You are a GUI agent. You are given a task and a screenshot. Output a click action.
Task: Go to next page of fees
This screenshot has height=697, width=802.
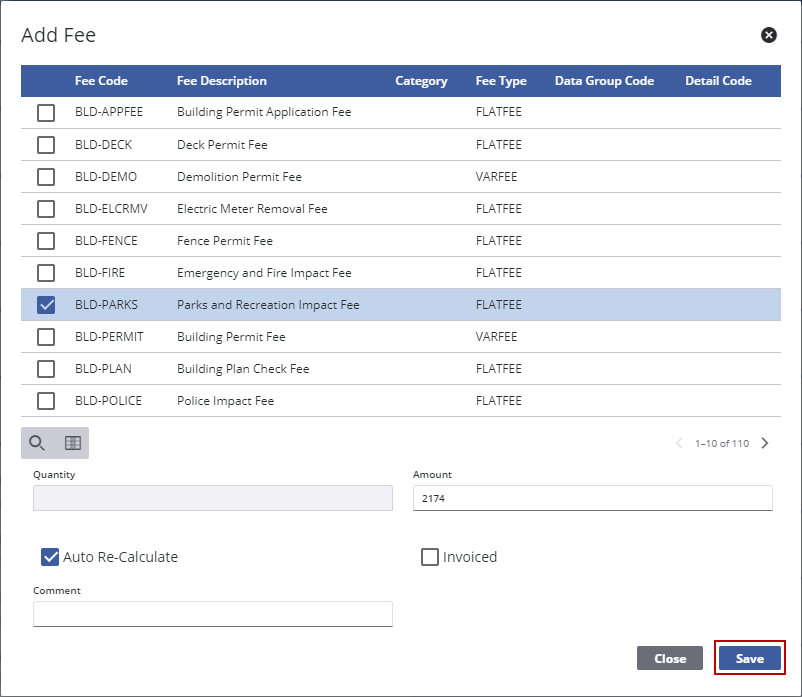(765, 443)
